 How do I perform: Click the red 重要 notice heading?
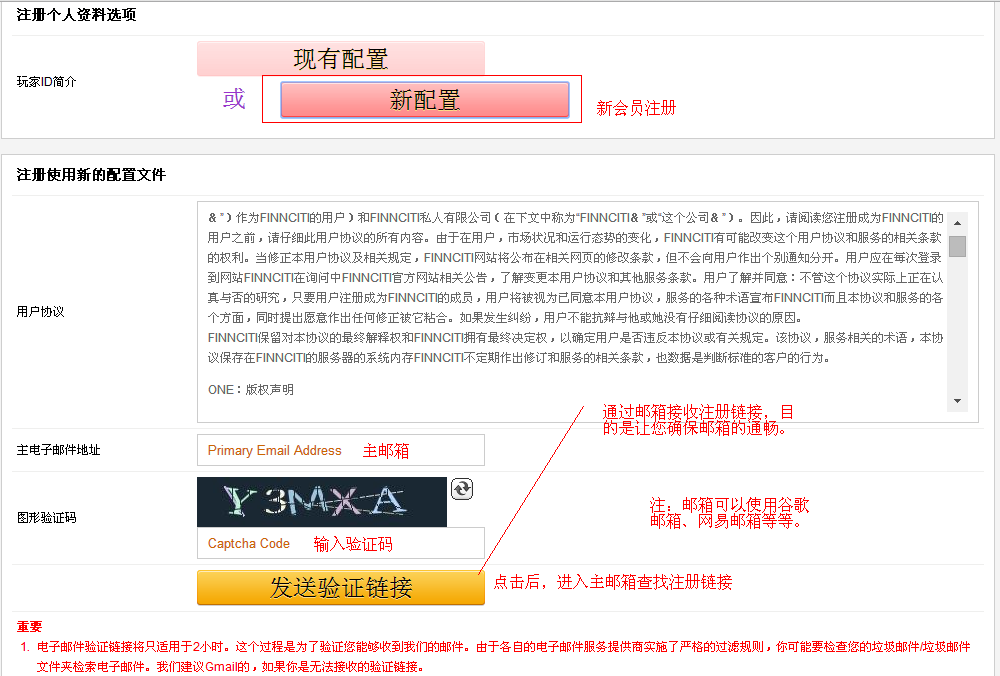(29, 627)
